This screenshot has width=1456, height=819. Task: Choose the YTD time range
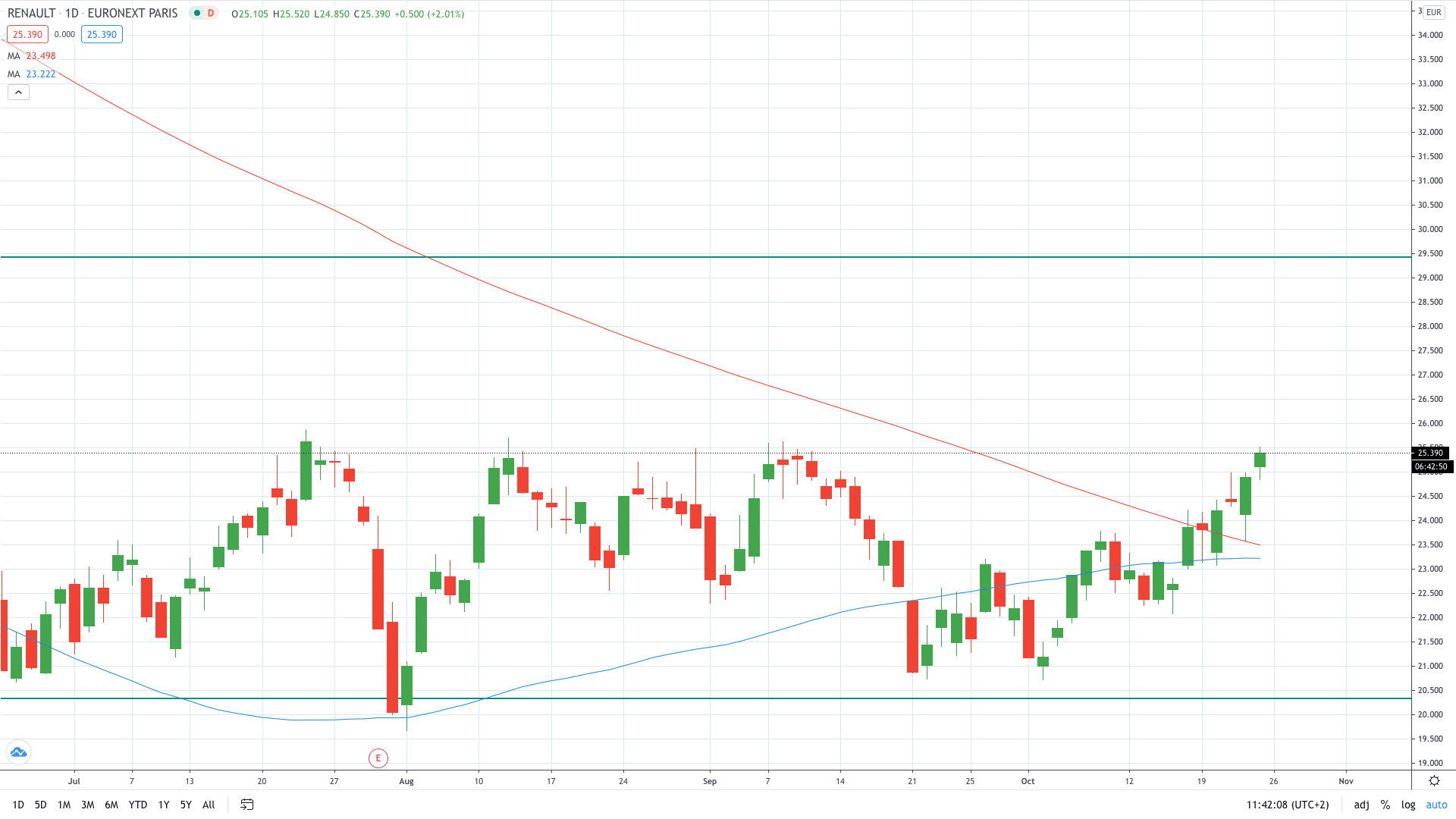137,805
